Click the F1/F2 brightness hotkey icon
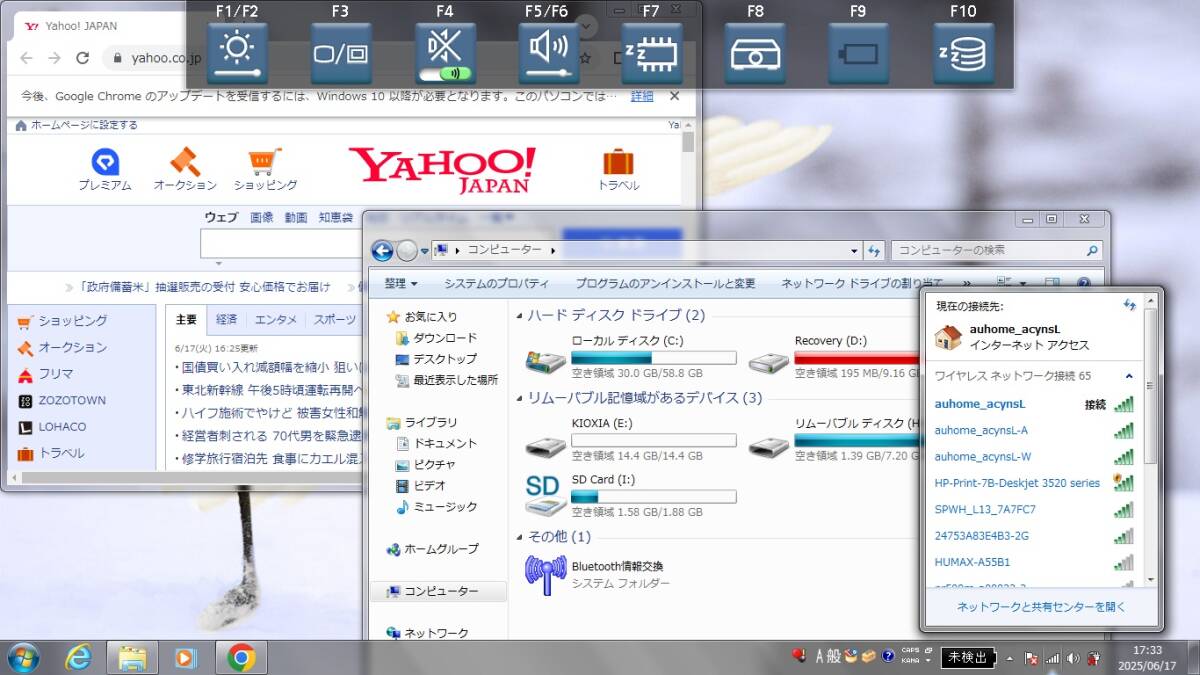This screenshot has width=1200, height=675. 237,53
